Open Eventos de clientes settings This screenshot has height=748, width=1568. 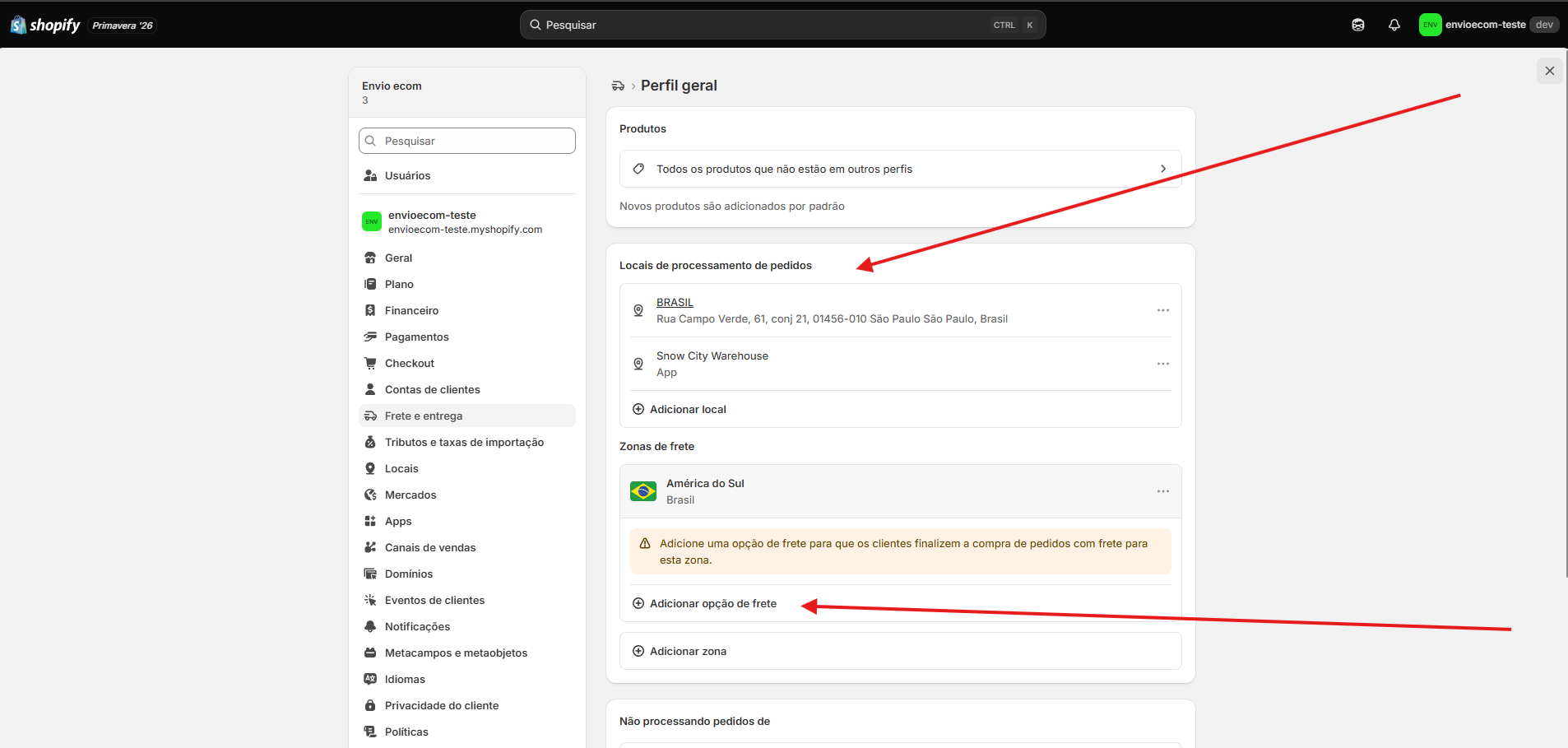tap(467, 600)
